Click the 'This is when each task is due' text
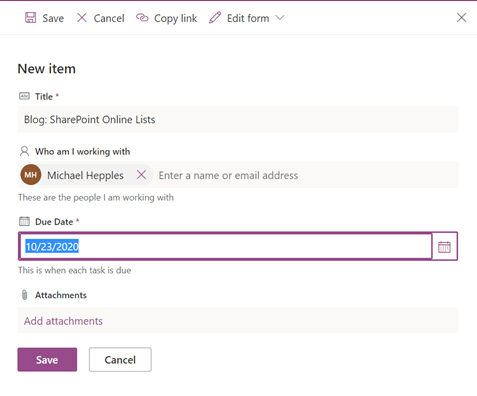Screen dimensions: 477x396 click(x=75, y=270)
